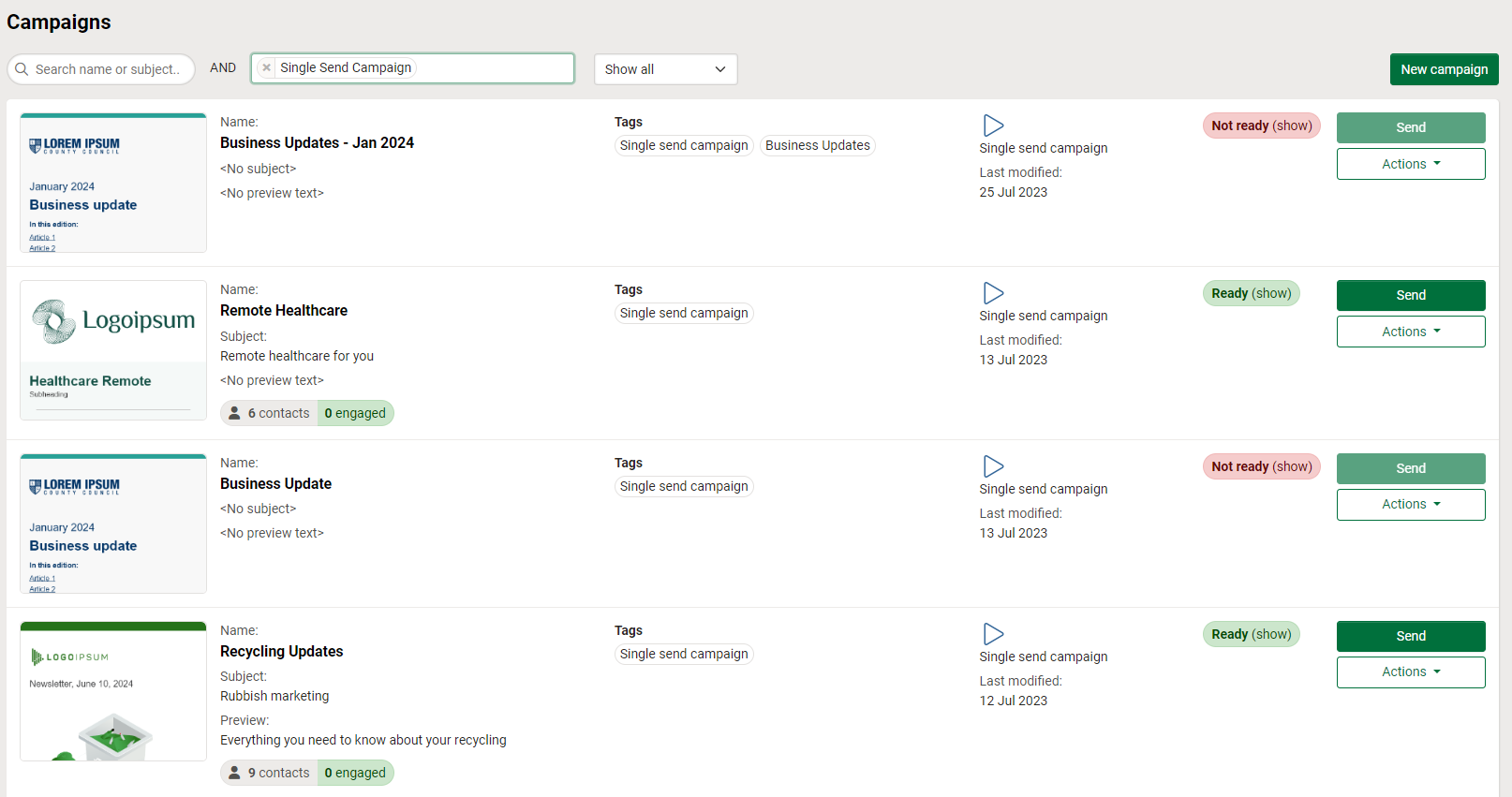1512x797 pixels.
Task: Click the play arrow icon for Recycling Updates
Action: (x=993, y=634)
